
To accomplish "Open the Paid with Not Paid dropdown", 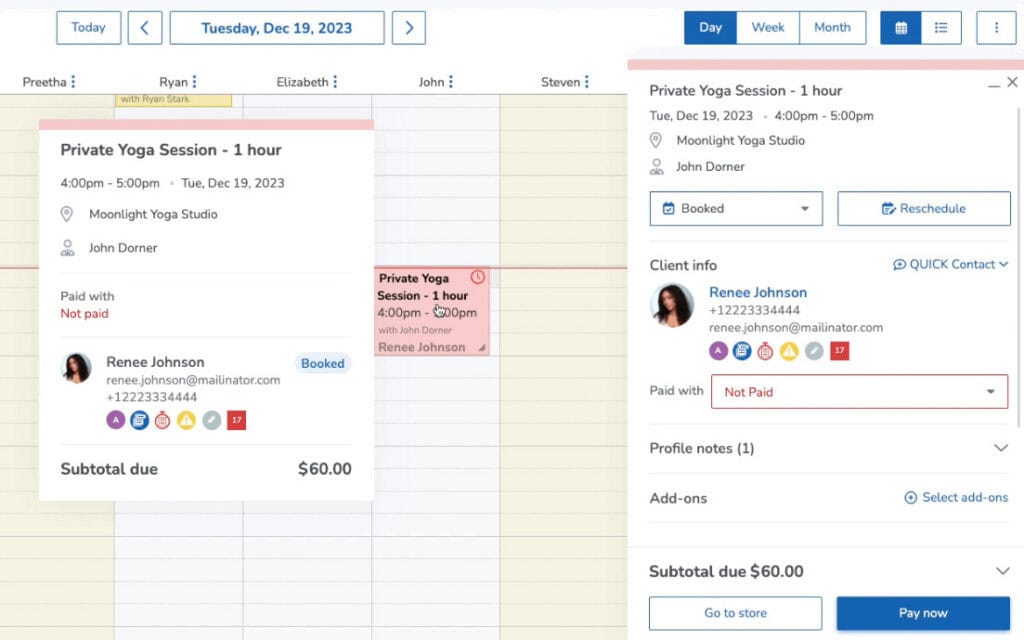I will 859,392.
